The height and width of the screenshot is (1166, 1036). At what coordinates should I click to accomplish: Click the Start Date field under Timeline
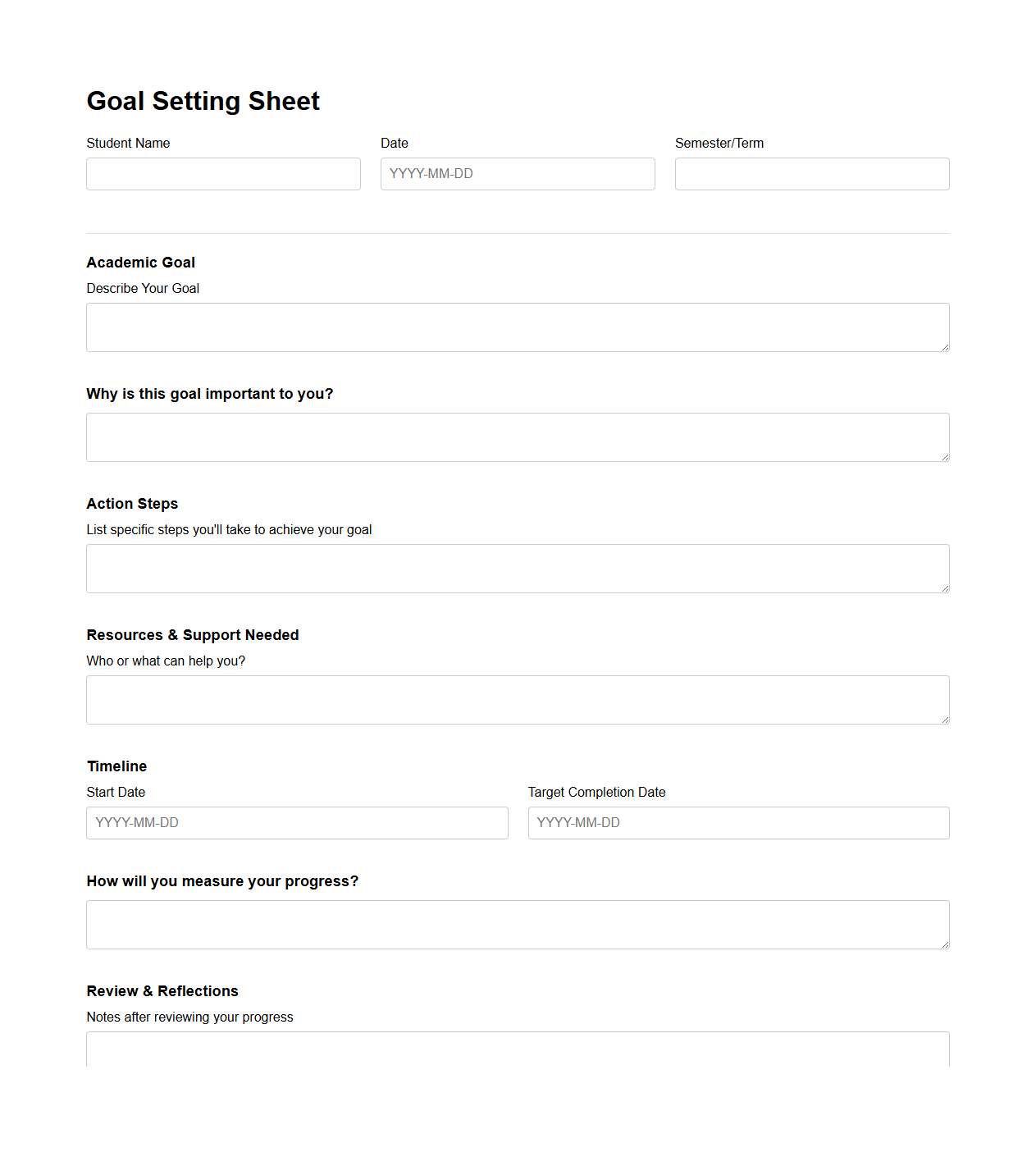point(297,822)
